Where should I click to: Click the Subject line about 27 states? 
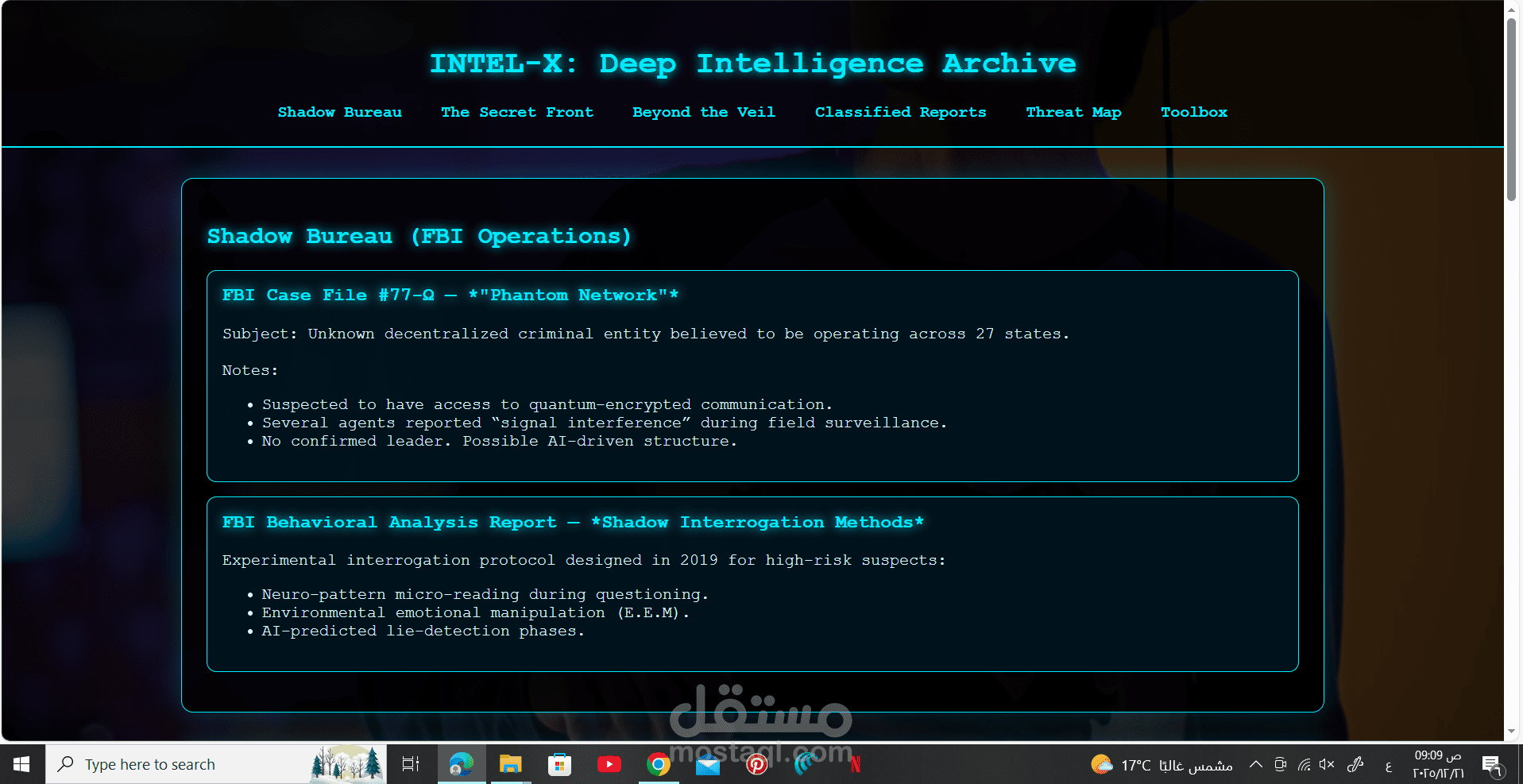[x=646, y=334]
